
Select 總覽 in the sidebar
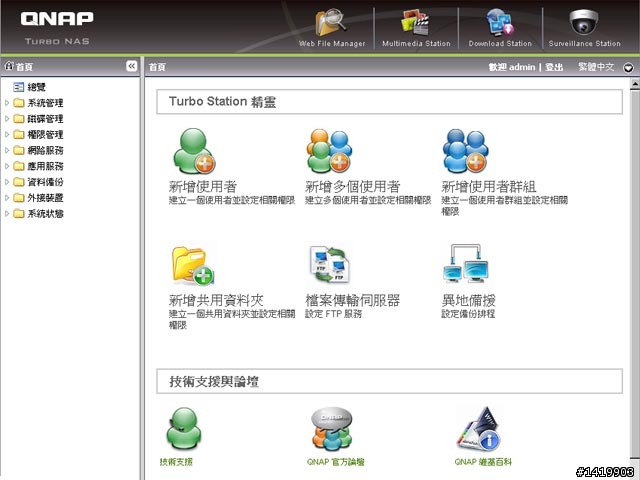pos(36,87)
